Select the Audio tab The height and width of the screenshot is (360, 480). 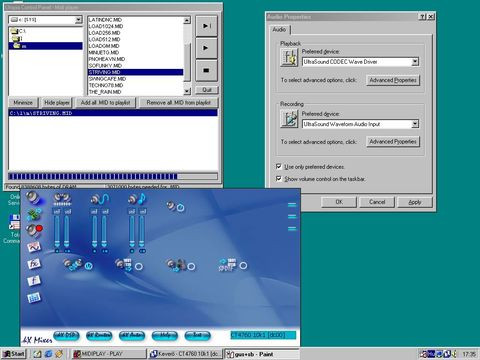tap(279, 29)
